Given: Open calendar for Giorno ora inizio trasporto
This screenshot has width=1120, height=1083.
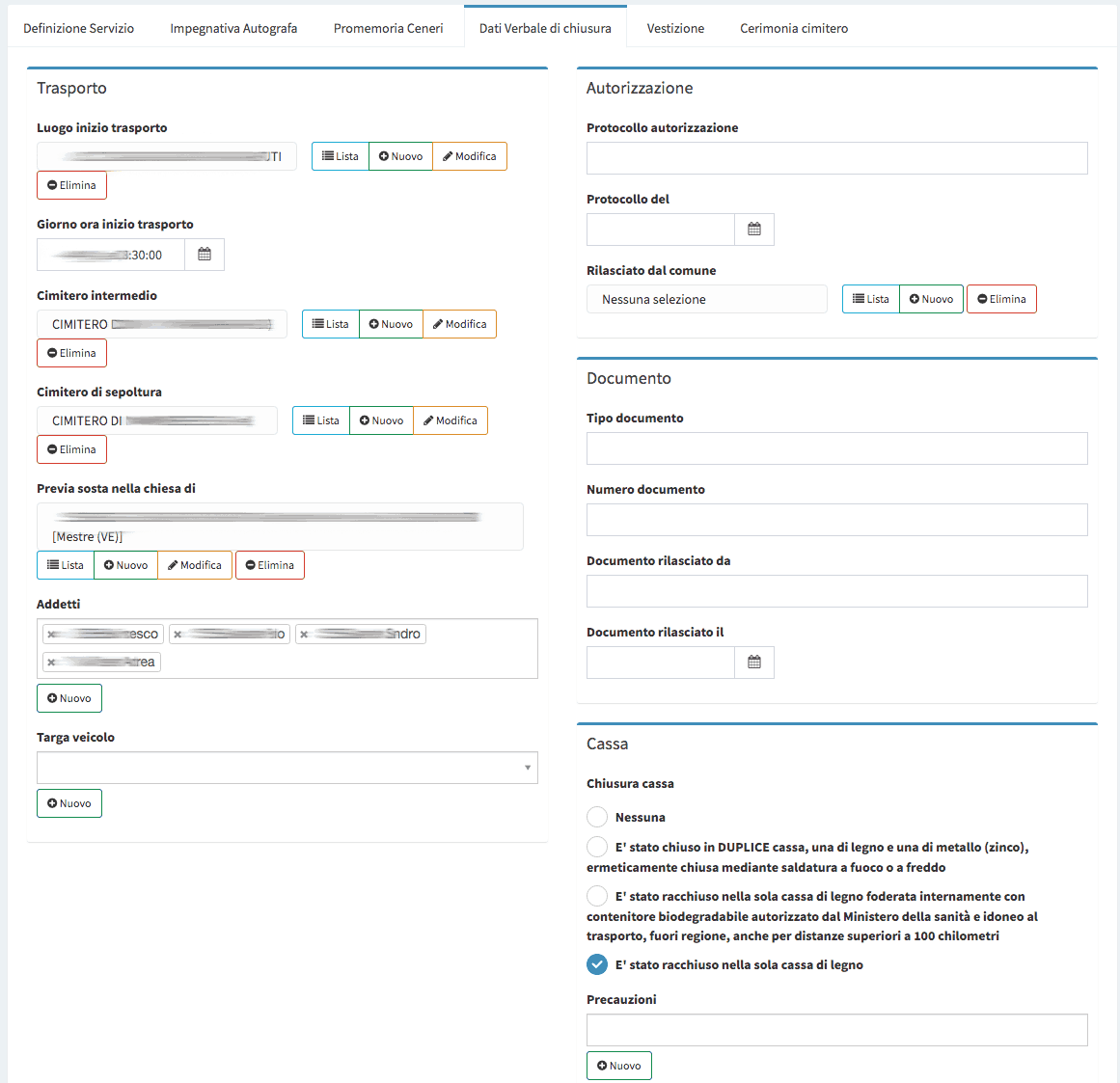Looking at the screenshot, I should pos(205,255).
